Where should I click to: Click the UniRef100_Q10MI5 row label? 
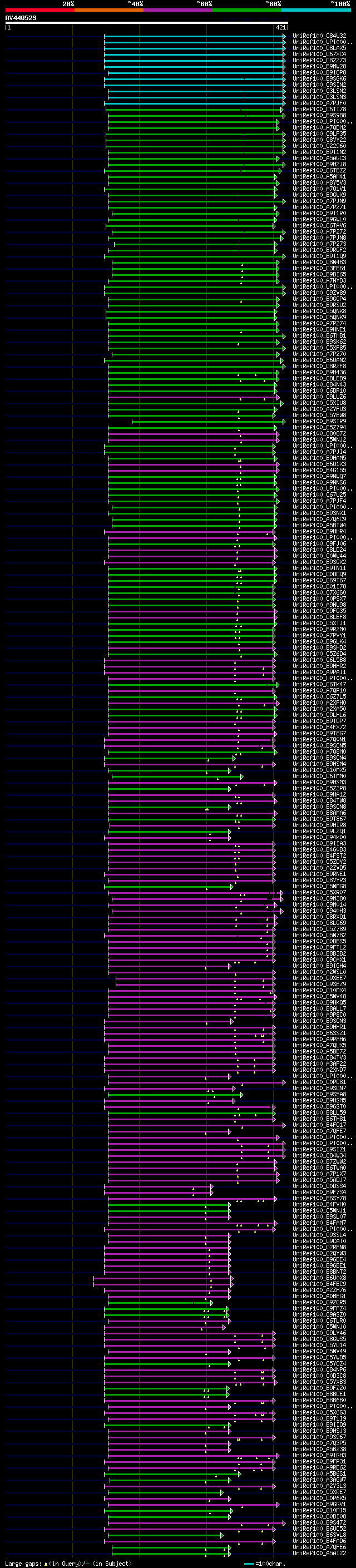pyautogui.click(x=319, y=1510)
